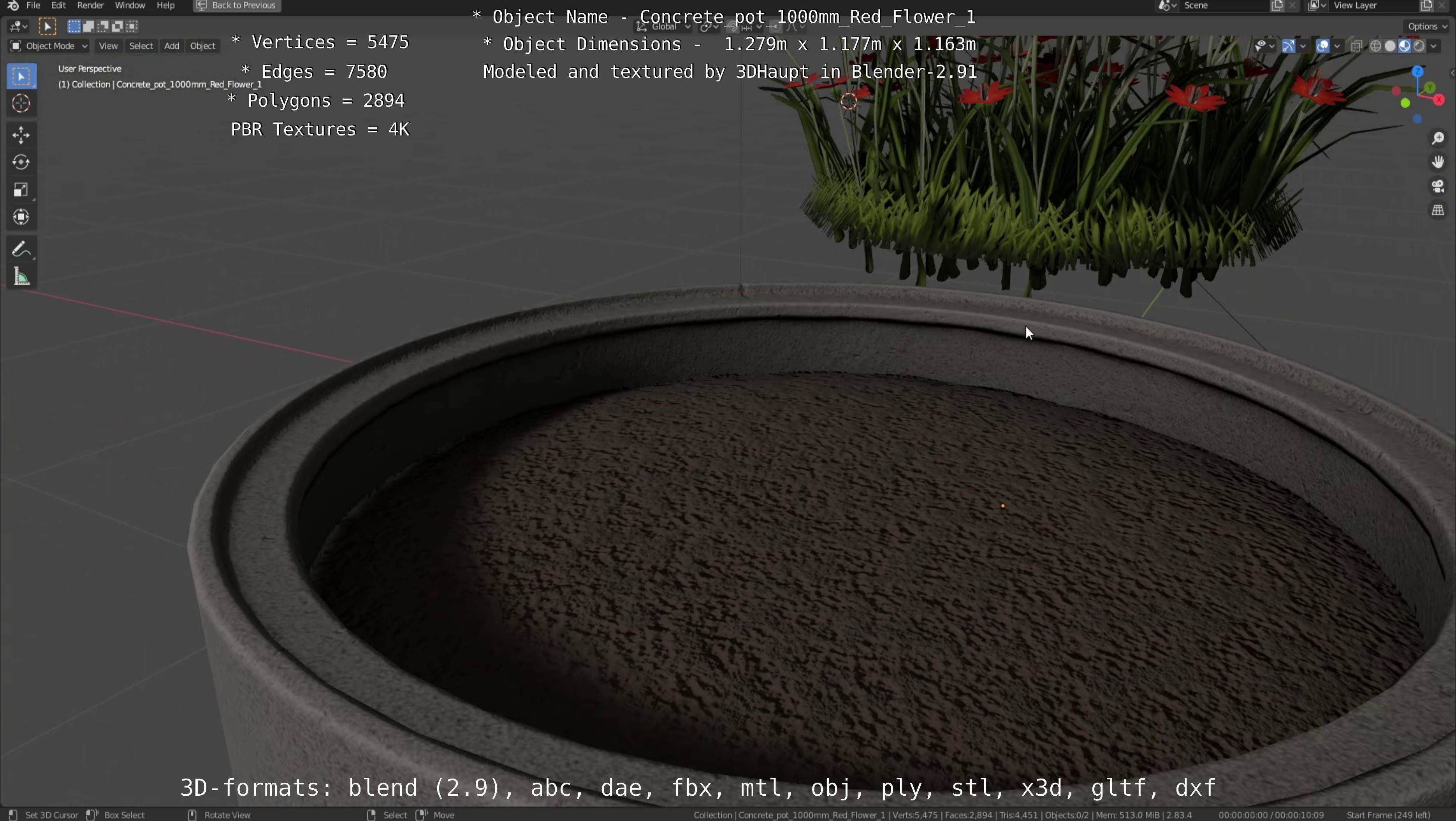Expand the overlays dropdown arrow

(1337, 46)
